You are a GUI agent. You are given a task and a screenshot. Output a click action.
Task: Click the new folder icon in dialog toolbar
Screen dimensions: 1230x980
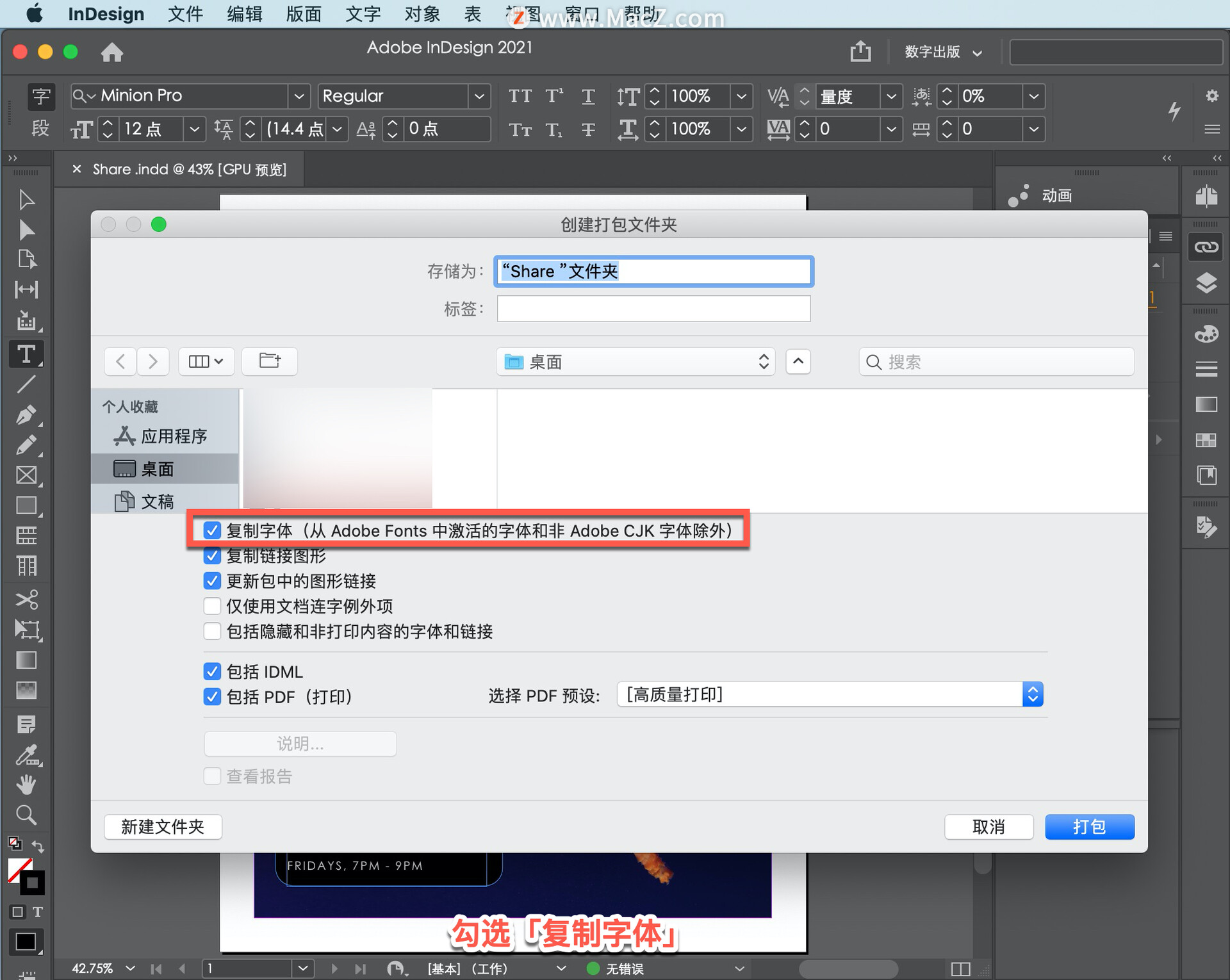coord(270,361)
